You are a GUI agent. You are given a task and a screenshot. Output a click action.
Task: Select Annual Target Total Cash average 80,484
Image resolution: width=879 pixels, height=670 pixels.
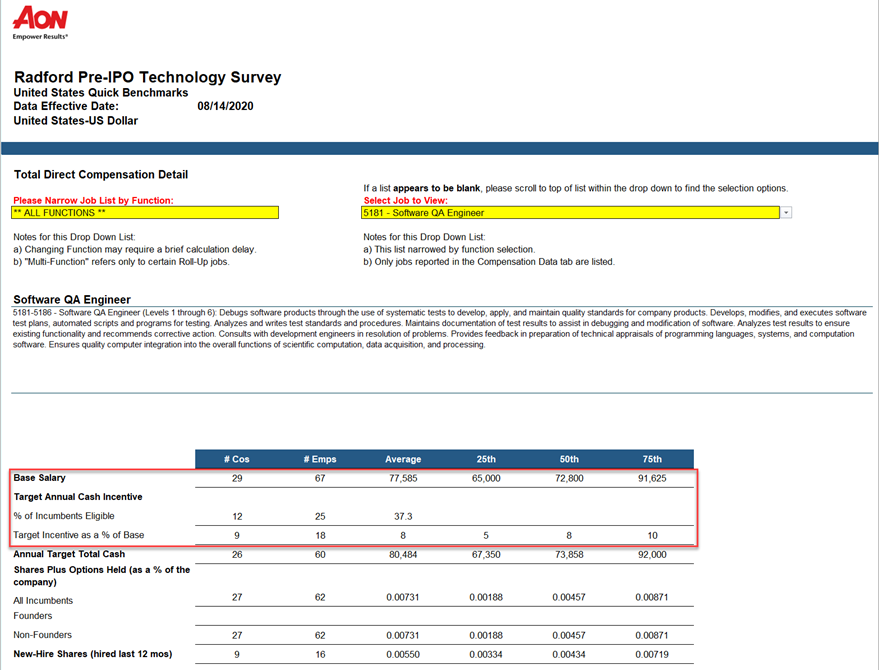tap(403, 555)
